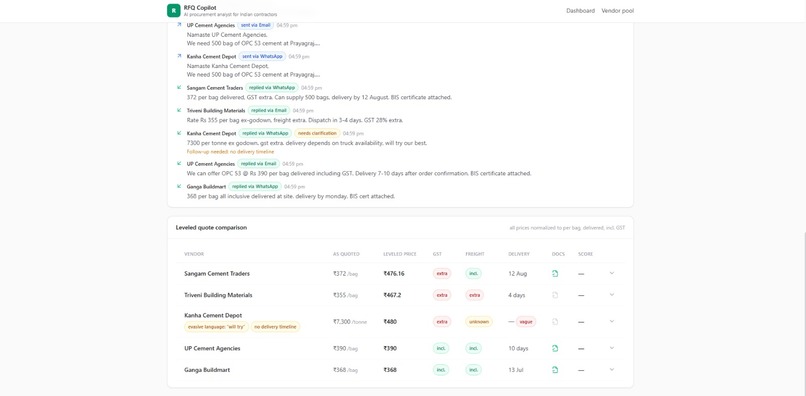The height and width of the screenshot is (396, 806).
Task: Click GST 'incl.' pill for Ganga Buildmart
Action: click(x=441, y=370)
